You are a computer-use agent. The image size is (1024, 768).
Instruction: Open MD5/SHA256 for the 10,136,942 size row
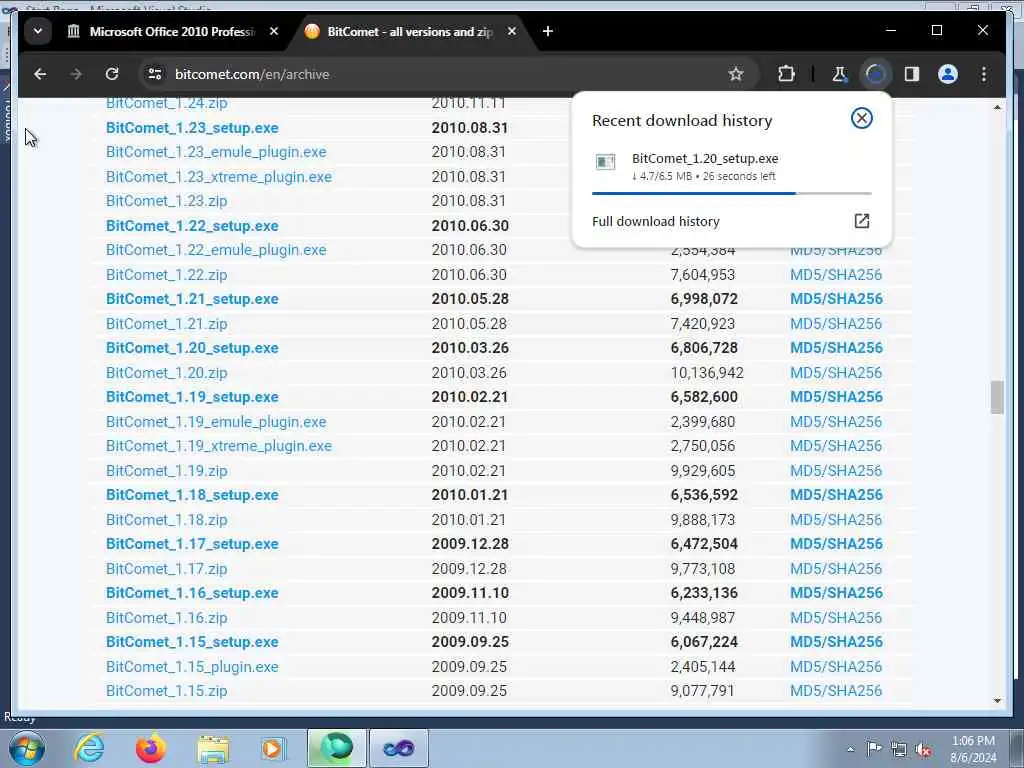coord(836,373)
